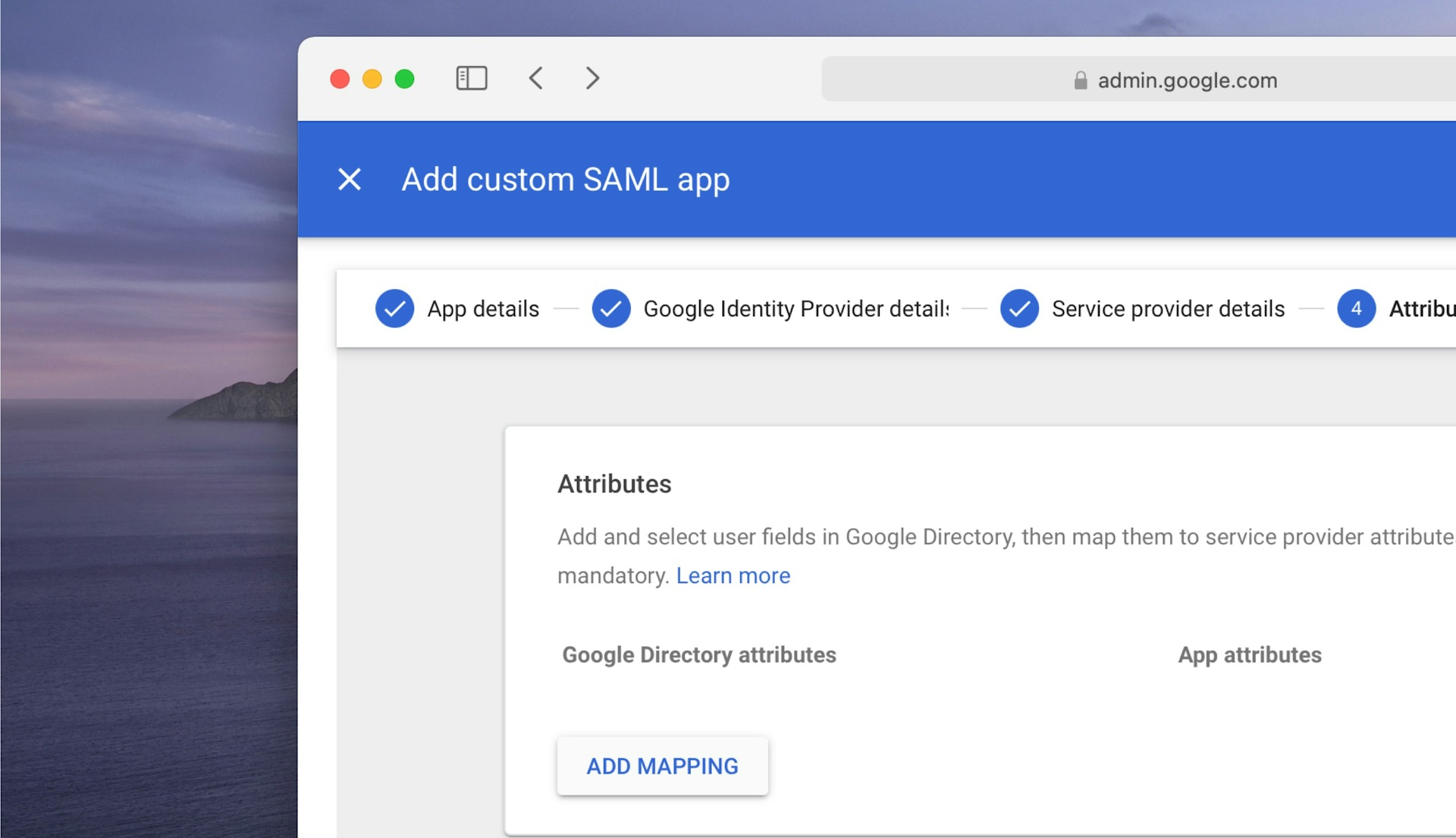Open the App details step label

pos(483,309)
